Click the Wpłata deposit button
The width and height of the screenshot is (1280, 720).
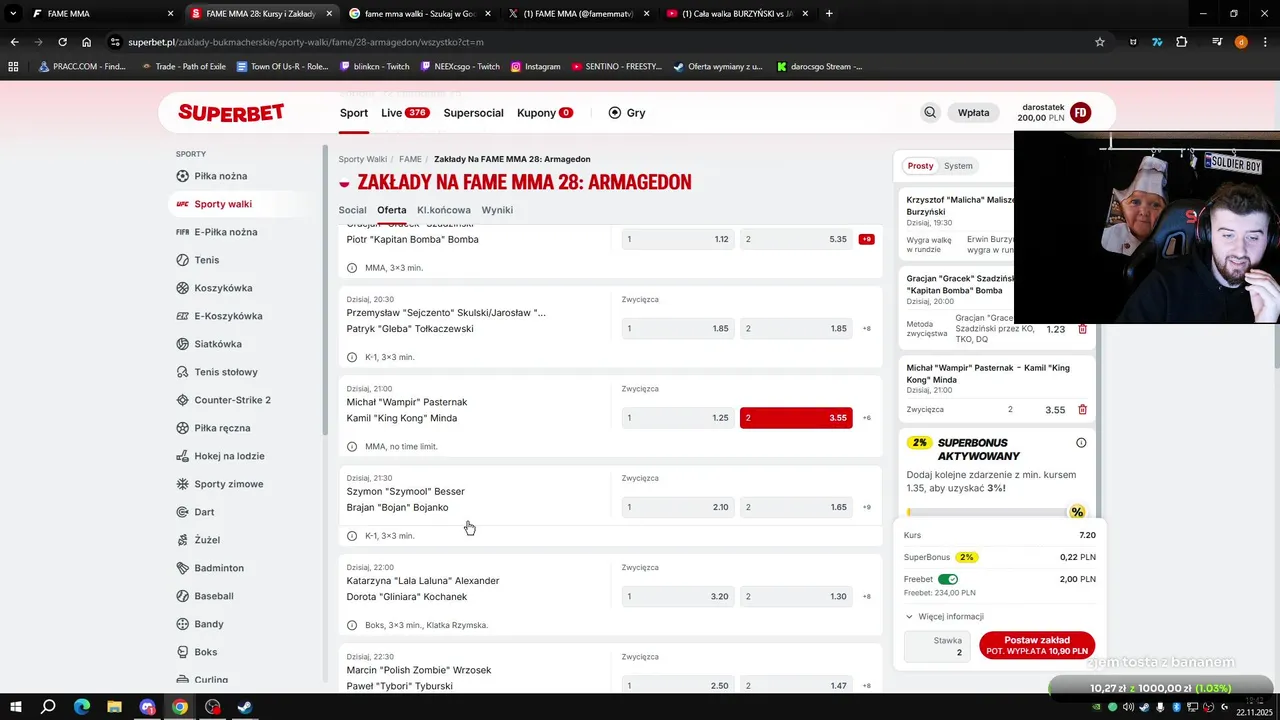coord(973,113)
